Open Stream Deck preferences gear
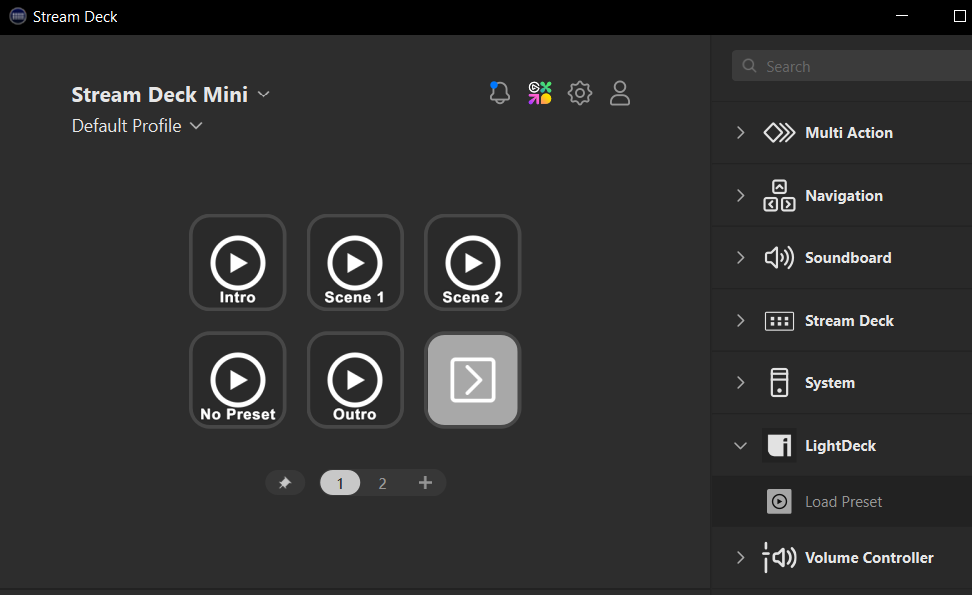This screenshot has height=595, width=972. [580, 93]
